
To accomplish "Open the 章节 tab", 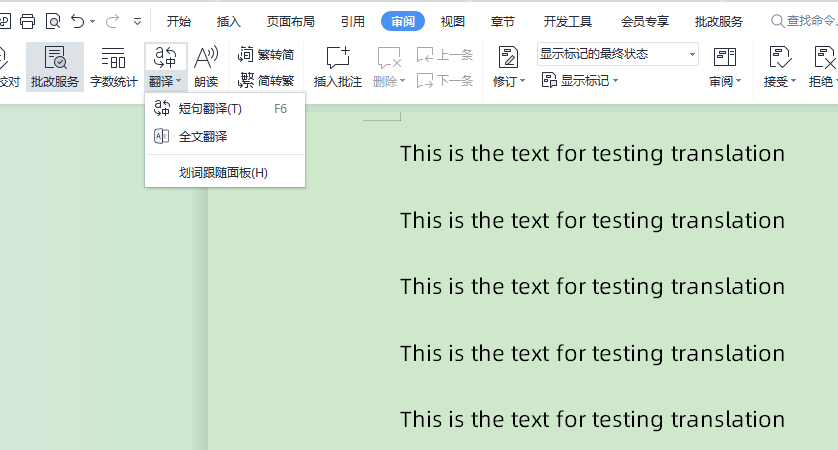I will point(502,21).
